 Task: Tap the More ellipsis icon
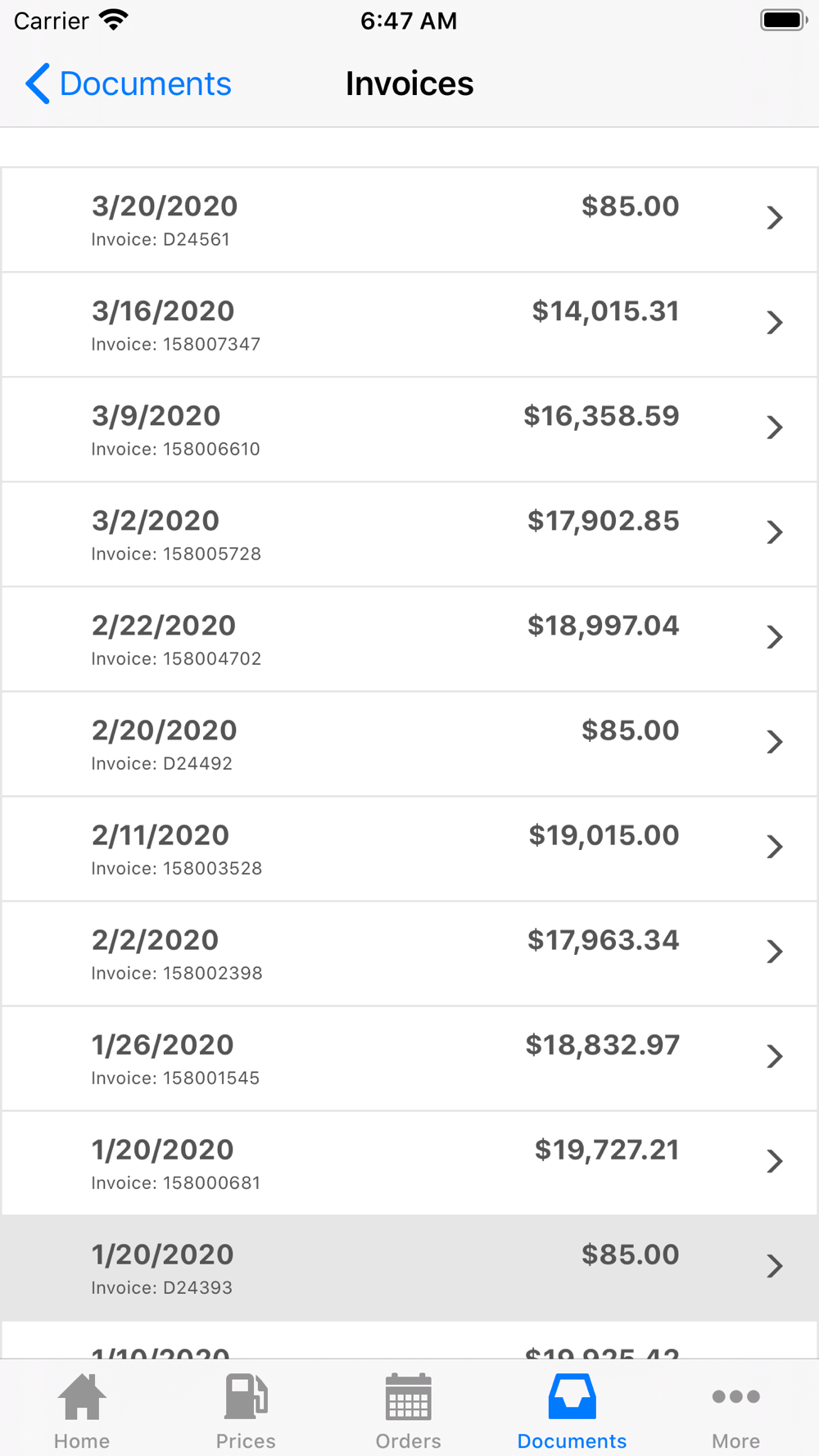tap(735, 1396)
